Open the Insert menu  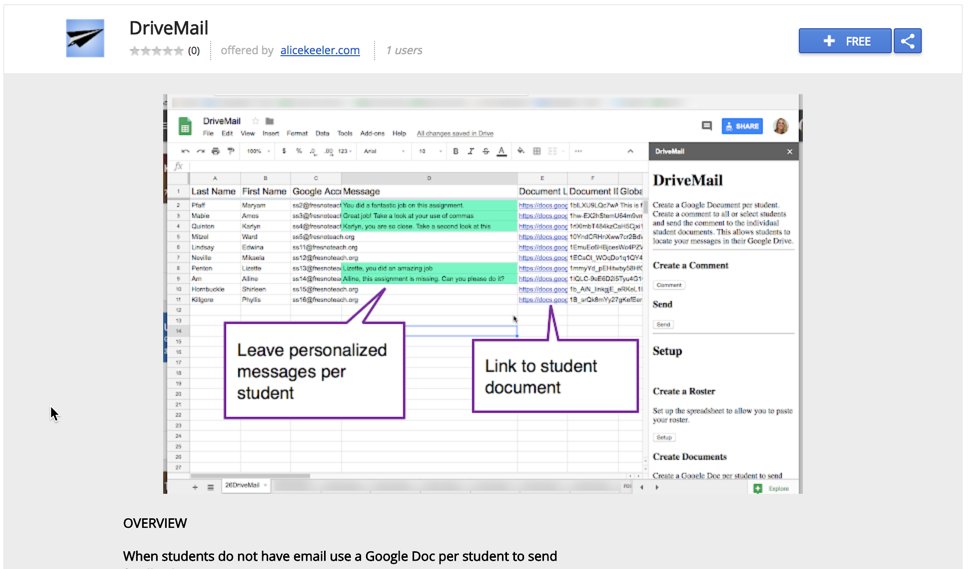point(271,133)
